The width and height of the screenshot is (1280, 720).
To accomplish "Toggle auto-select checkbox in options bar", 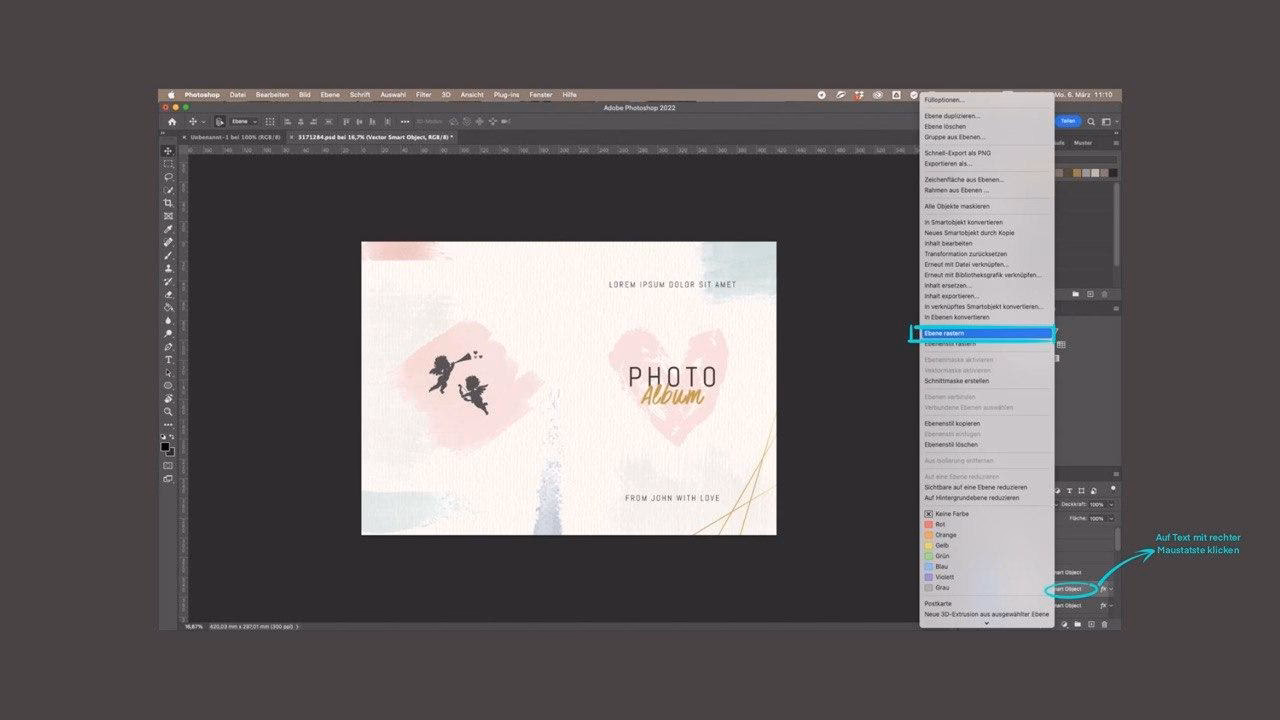I will click(219, 121).
